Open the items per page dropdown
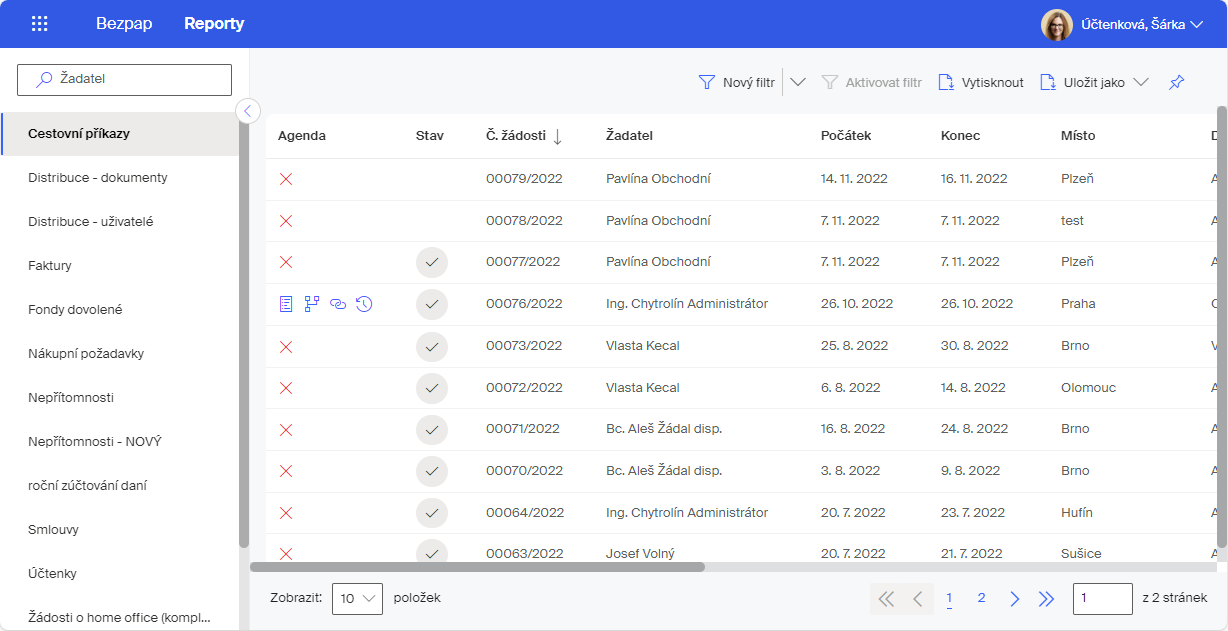 pos(357,599)
